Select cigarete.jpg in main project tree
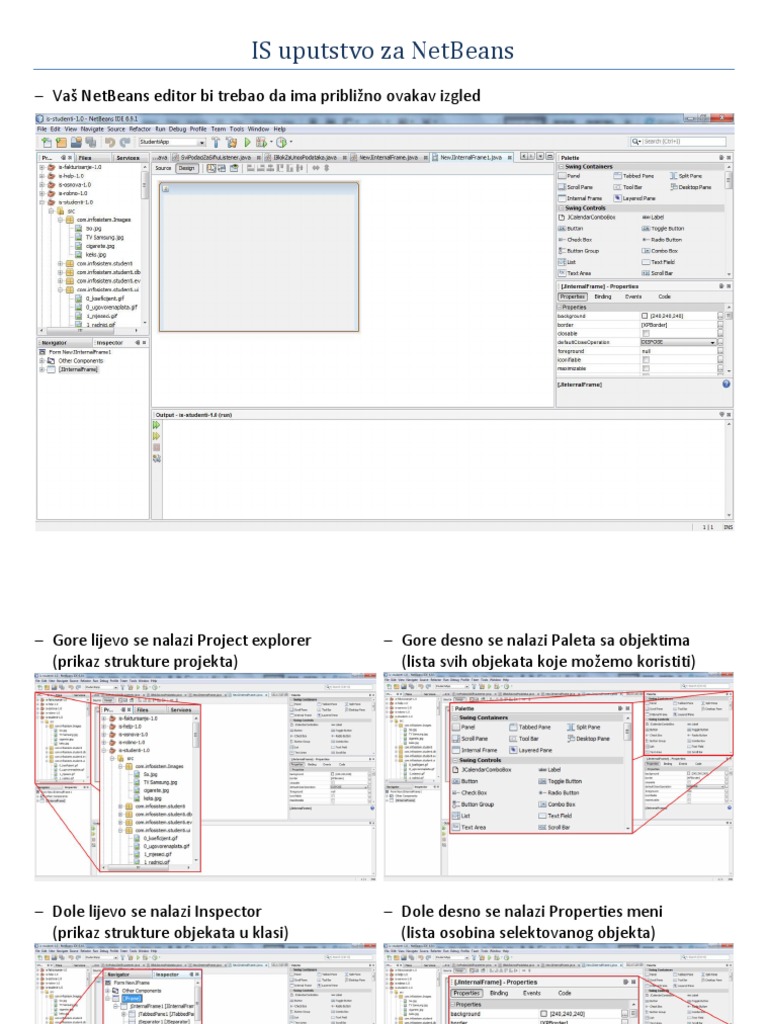The image size is (768, 1024). point(95,246)
